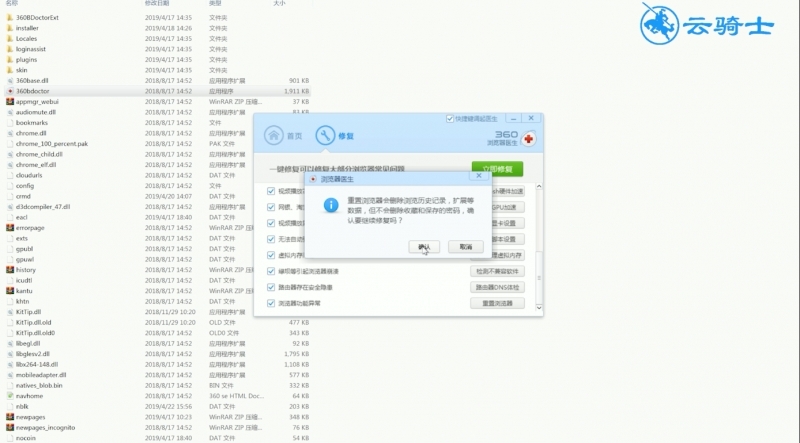Viewport: 800px width, 443px height.
Task: Click the 浏览器医生 dialog title icon
Action: tap(313, 179)
